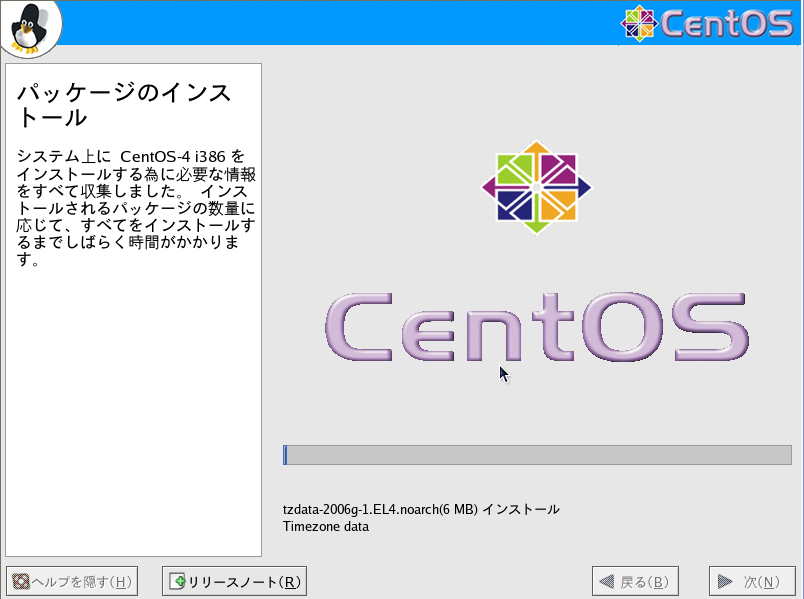Click the penguin mascot icon in header
This screenshot has height=599, width=804.
[x=30, y=28]
